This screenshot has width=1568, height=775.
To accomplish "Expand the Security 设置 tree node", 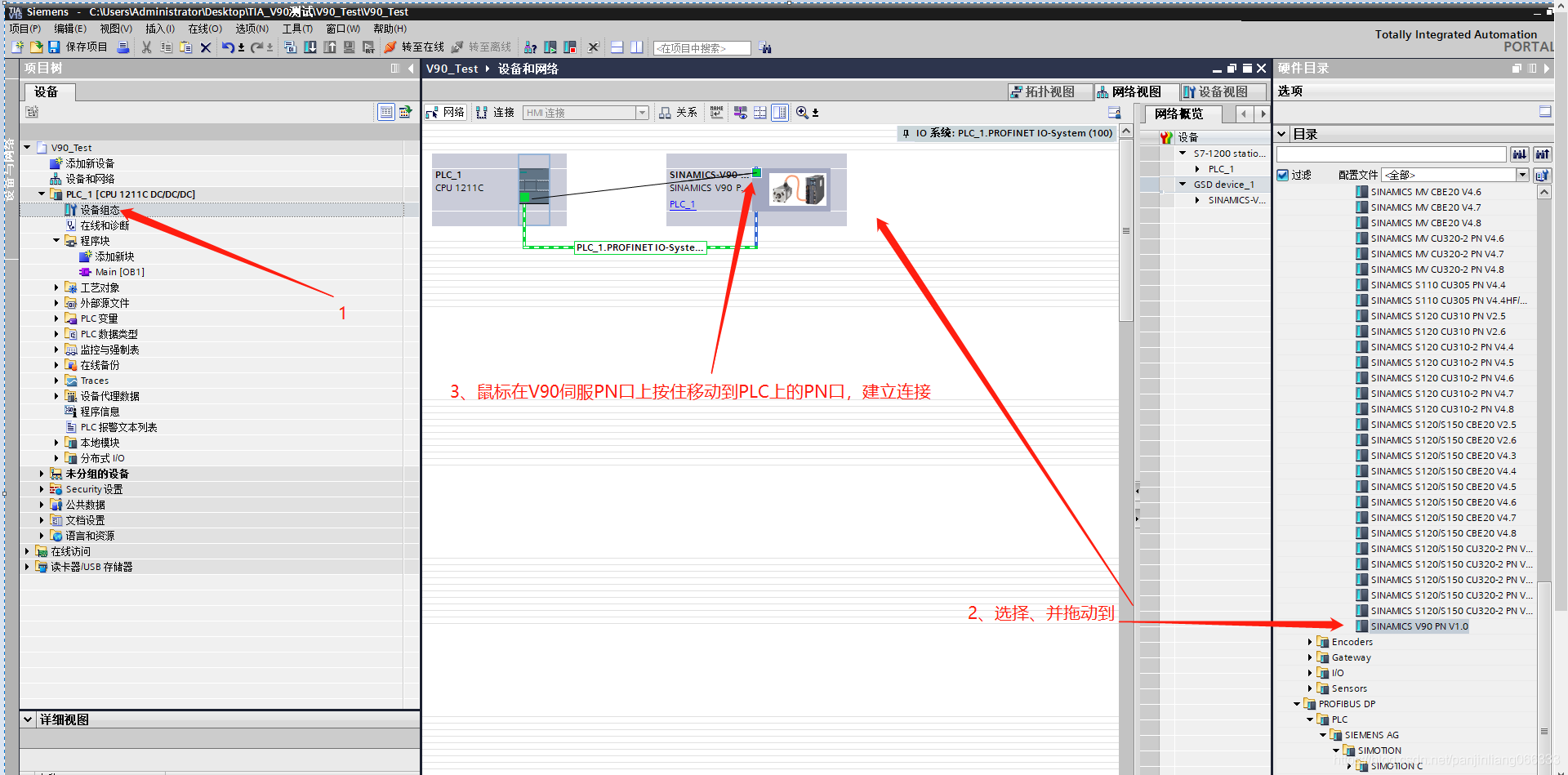I will [x=42, y=489].
